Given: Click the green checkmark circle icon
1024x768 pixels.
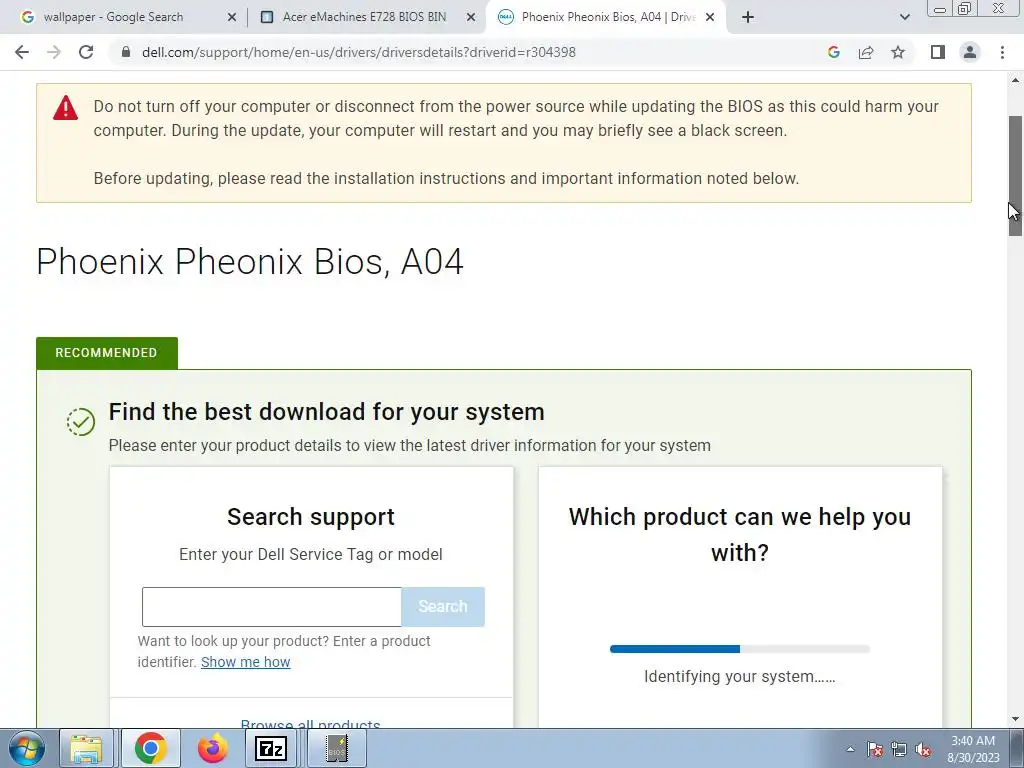Looking at the screenshot, I should pos(81,422).
